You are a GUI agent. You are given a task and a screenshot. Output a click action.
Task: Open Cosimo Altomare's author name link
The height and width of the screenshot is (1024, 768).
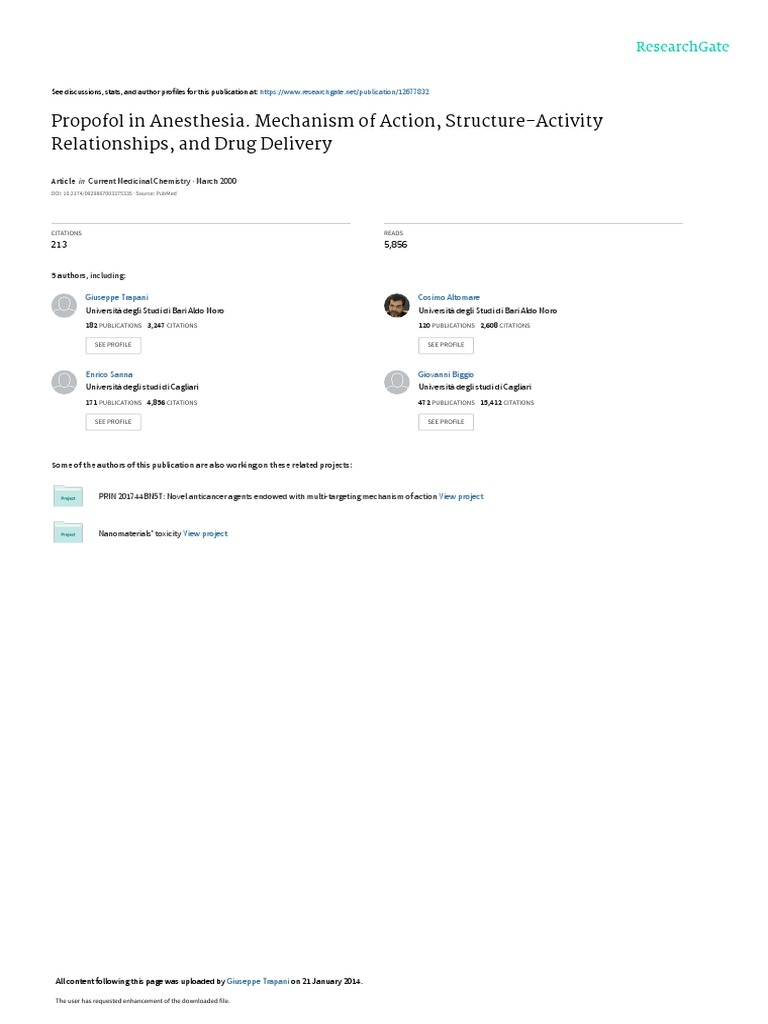pos(442,298)
